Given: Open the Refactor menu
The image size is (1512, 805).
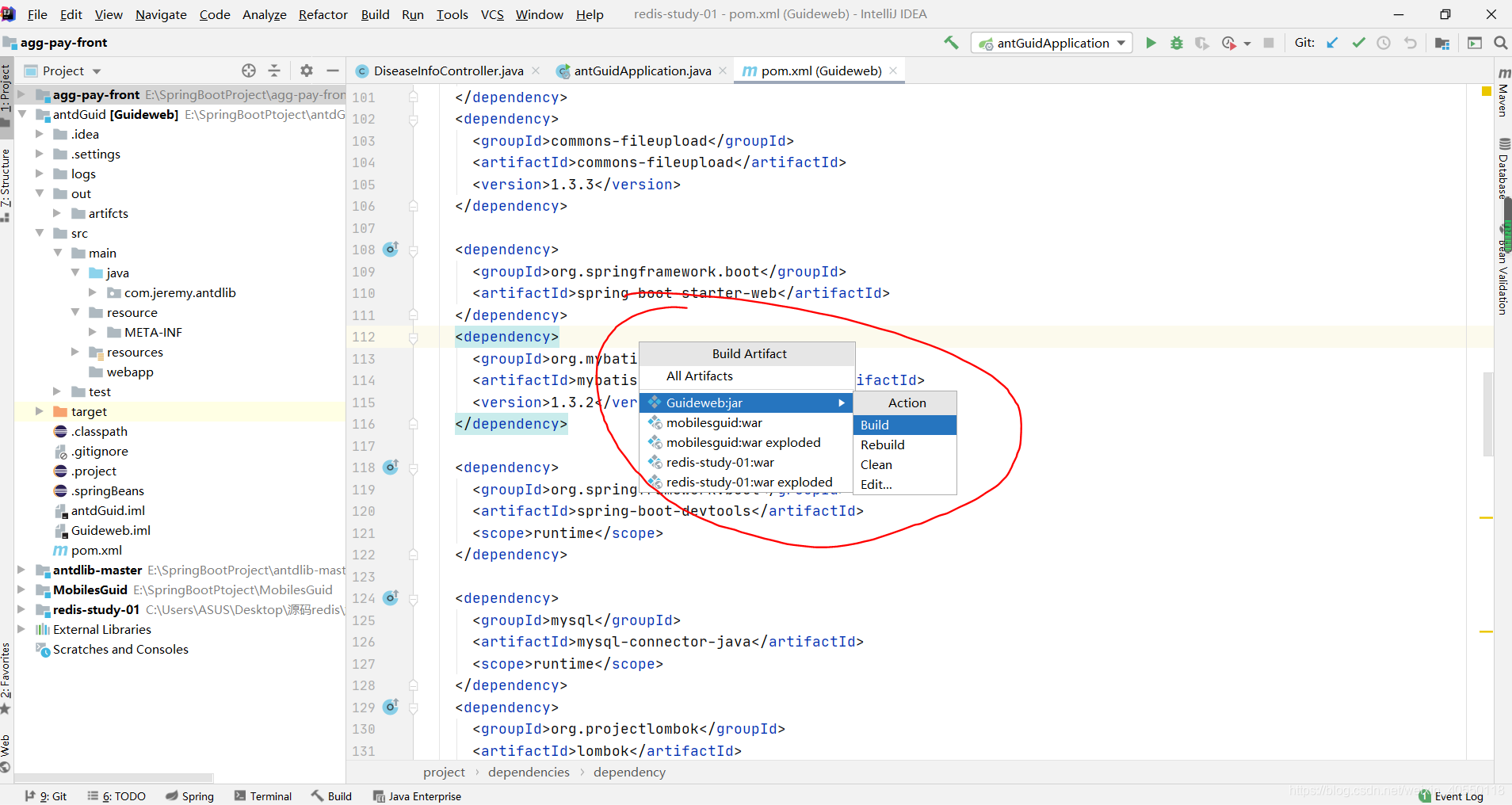Looking at the screenshot, I should coord(323,14).
